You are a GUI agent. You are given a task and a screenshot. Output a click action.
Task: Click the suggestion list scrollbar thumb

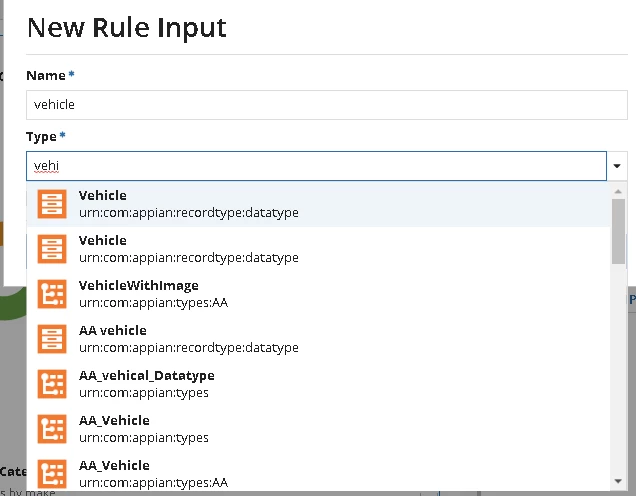[618, 231]
